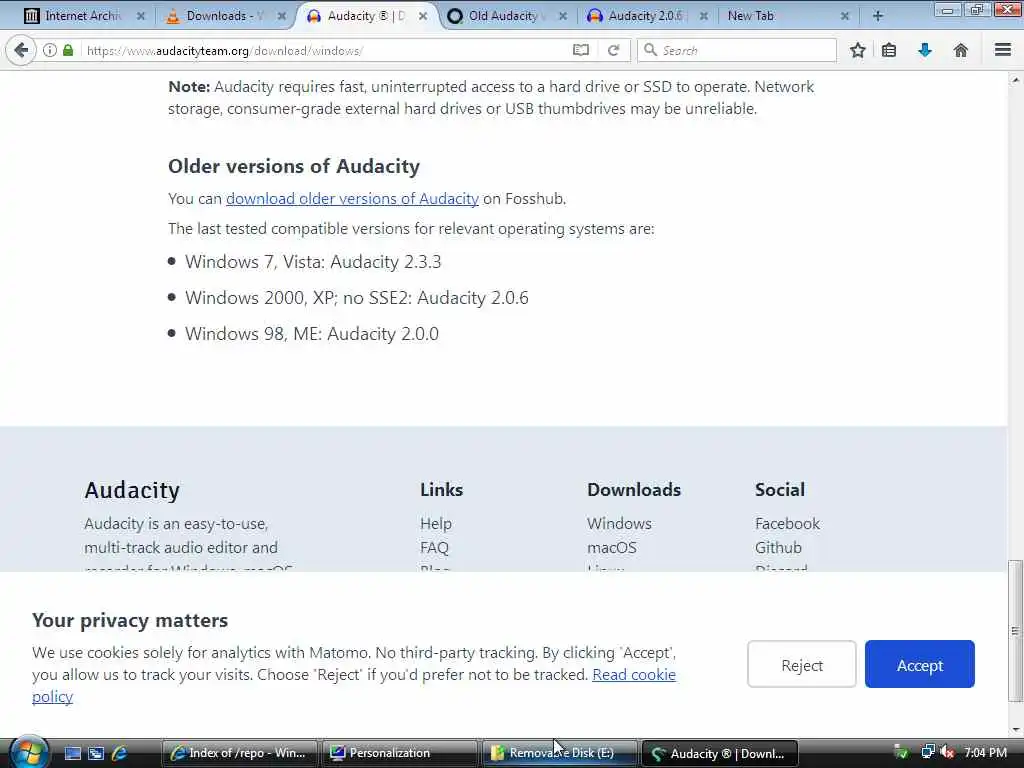This screenshot has width=1024, height=768.
Task: Click the 7:04 PM clock
Action: coord(985,752)
